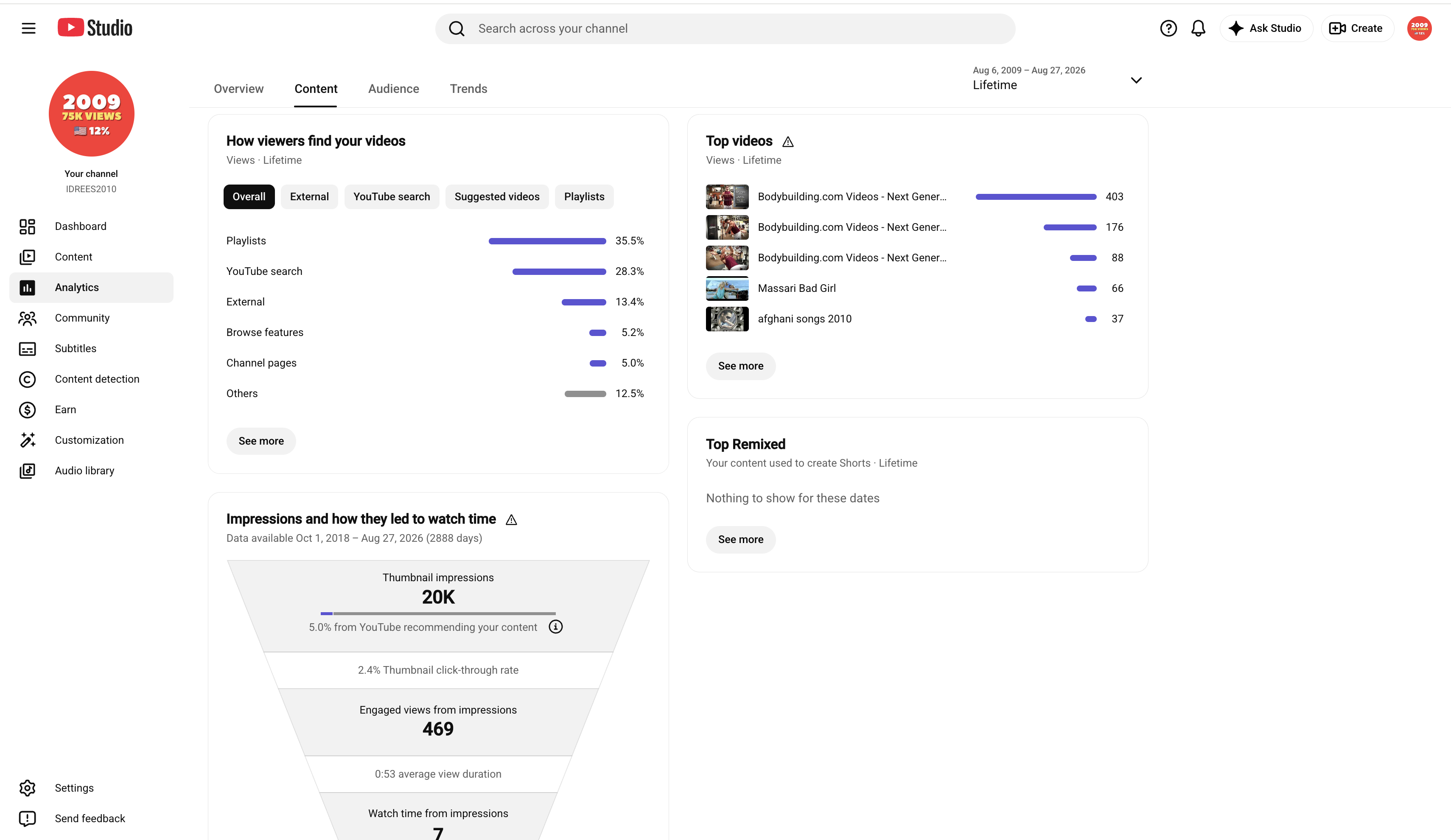Image resolution: width=1451 pixels, height=840 pixels.
Task: Click Engaged views from impressions 469
Action: click(x=438, y=729)
